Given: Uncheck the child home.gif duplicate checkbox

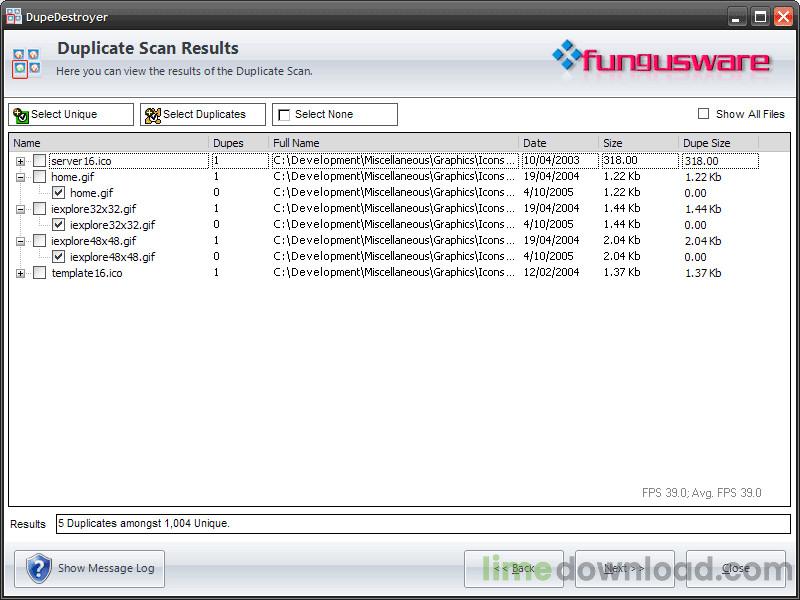Looking at the screenshot, I should [x=59, y=193].
